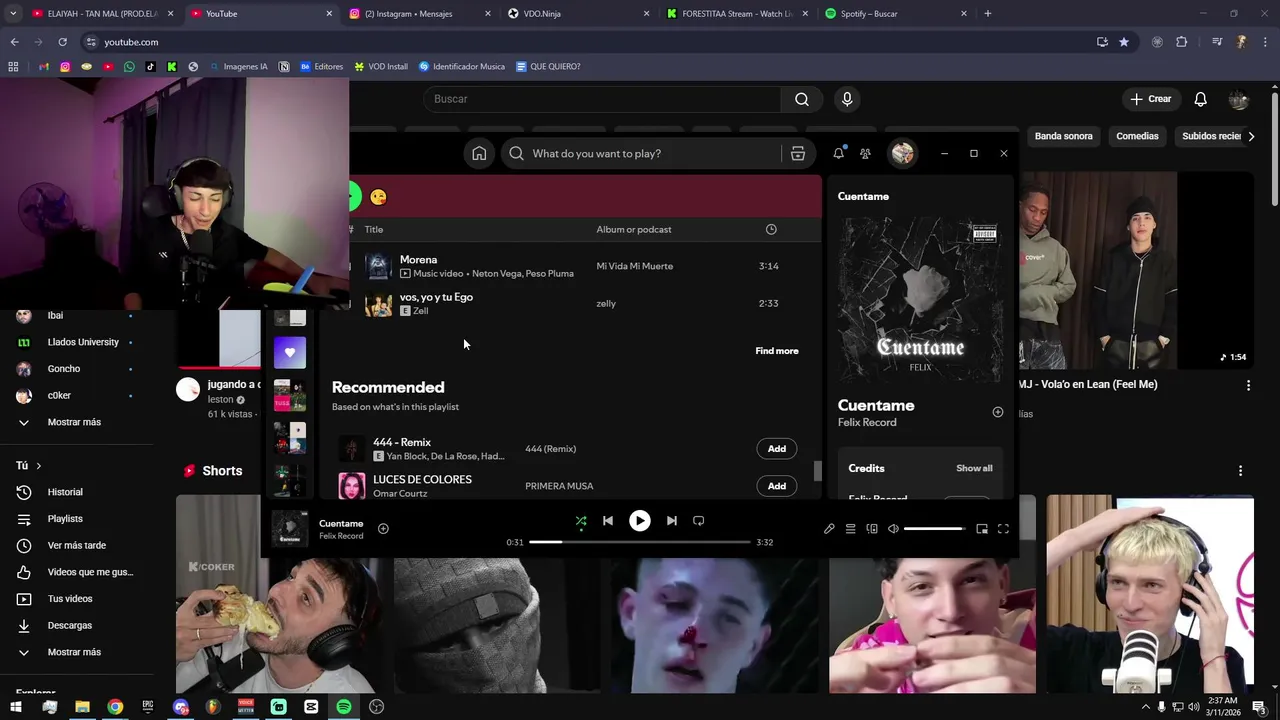1280x720 pixels.
Task: Add LUCES DE COLORES to playlist
Action: (x=777, y=486)
